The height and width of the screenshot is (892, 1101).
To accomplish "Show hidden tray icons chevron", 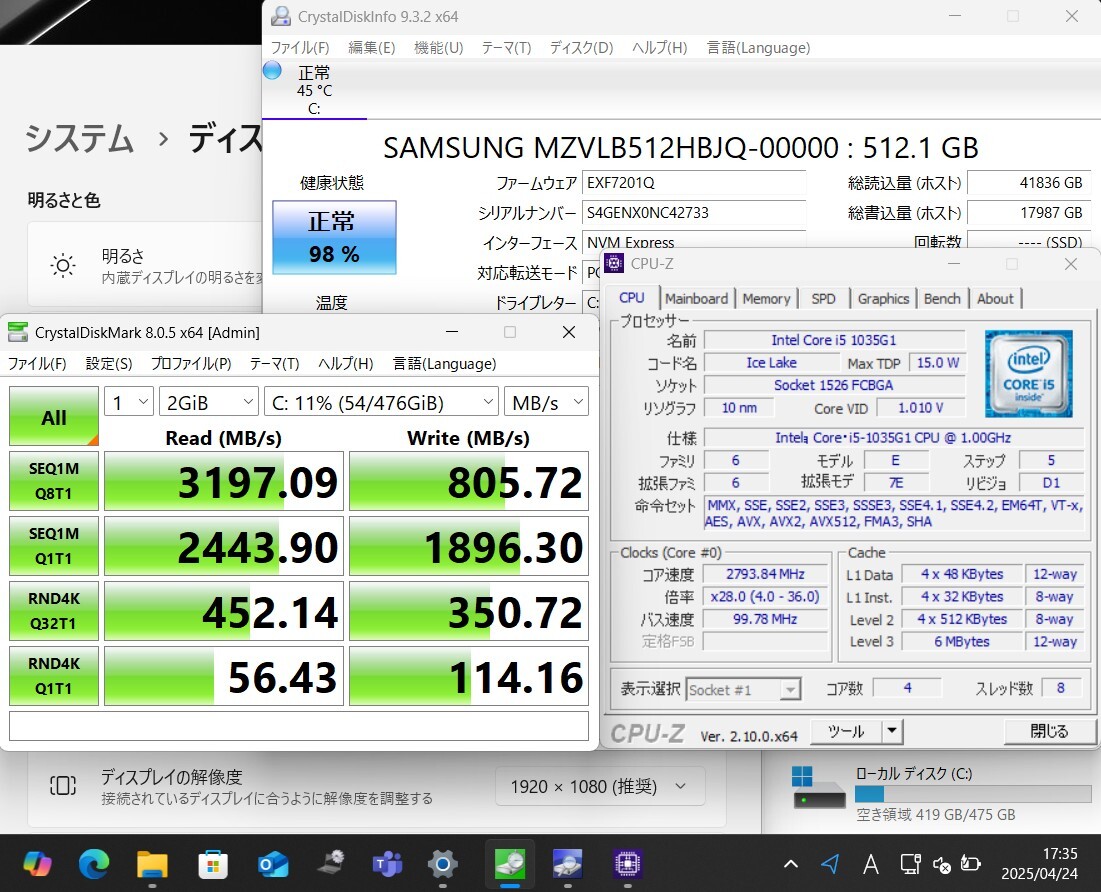I will point(791,864).
